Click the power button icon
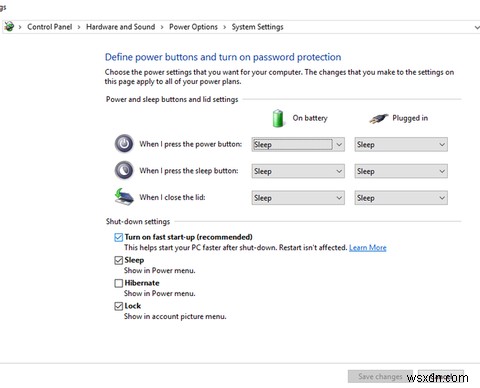480x388 pixels. click(x=124, y=144)
